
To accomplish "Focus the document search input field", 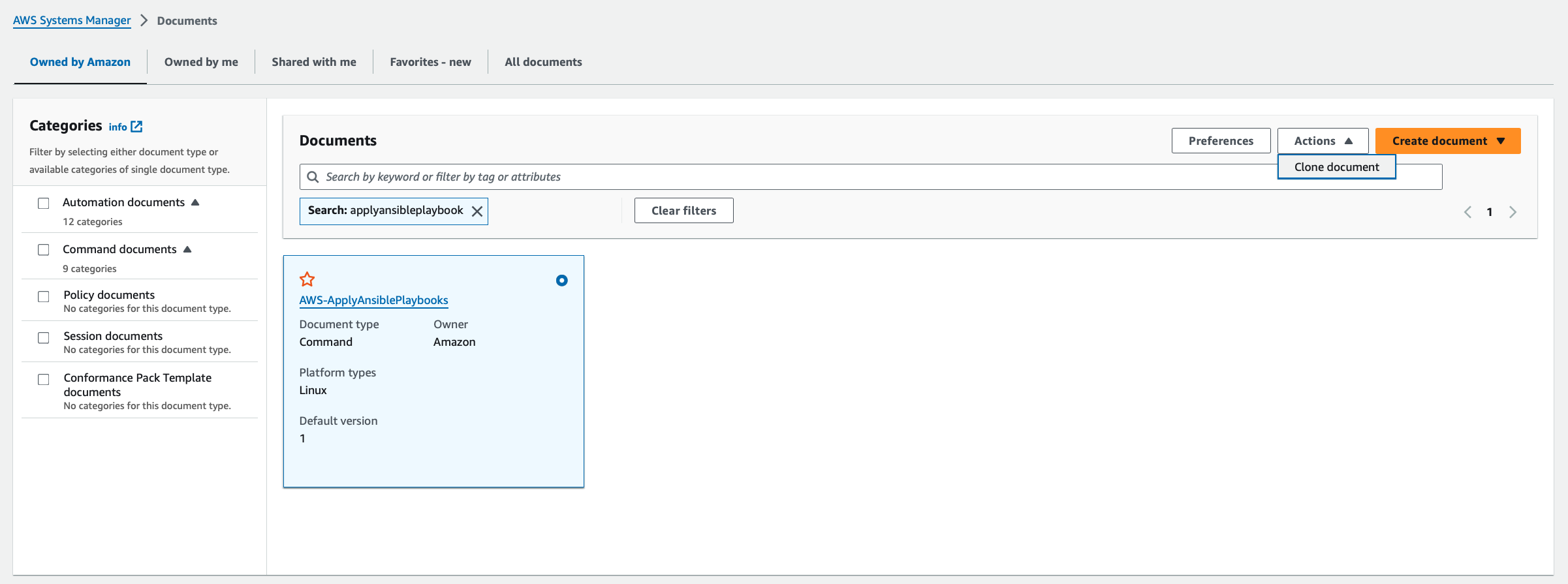I will point(871,177).
